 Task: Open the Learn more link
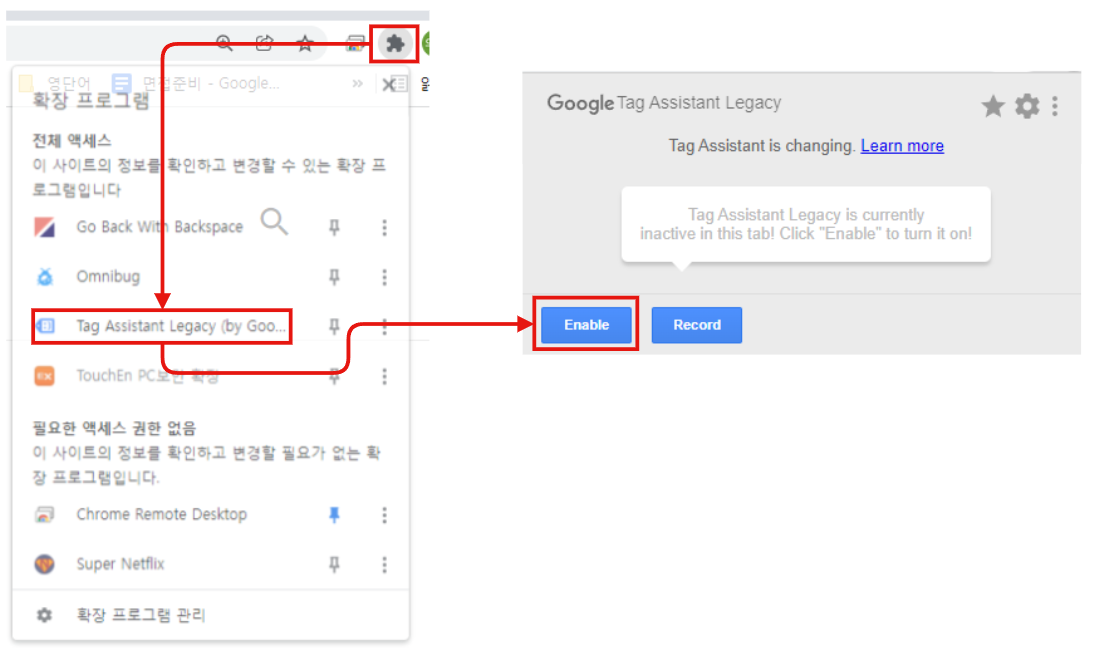coord(902,146)
